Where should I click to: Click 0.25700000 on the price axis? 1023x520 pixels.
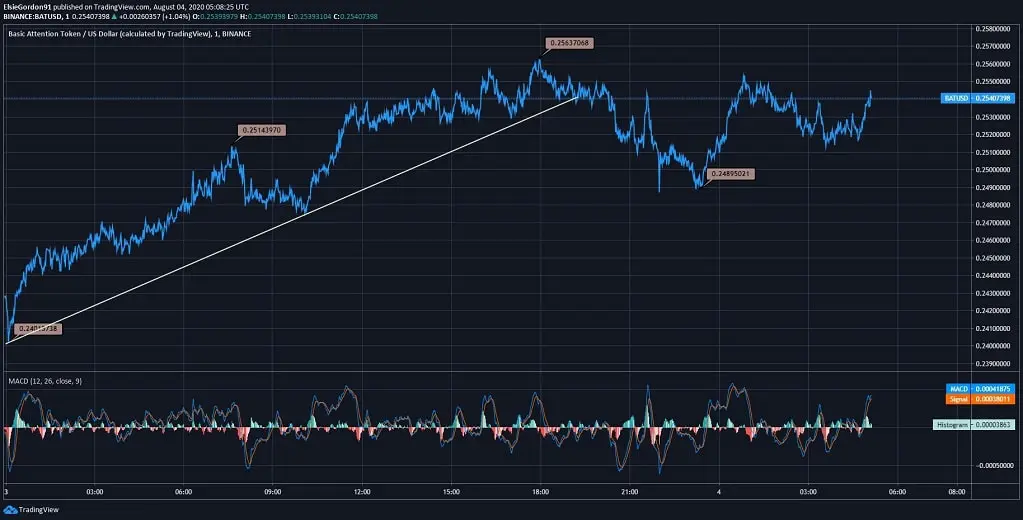[x=993, y=46]
